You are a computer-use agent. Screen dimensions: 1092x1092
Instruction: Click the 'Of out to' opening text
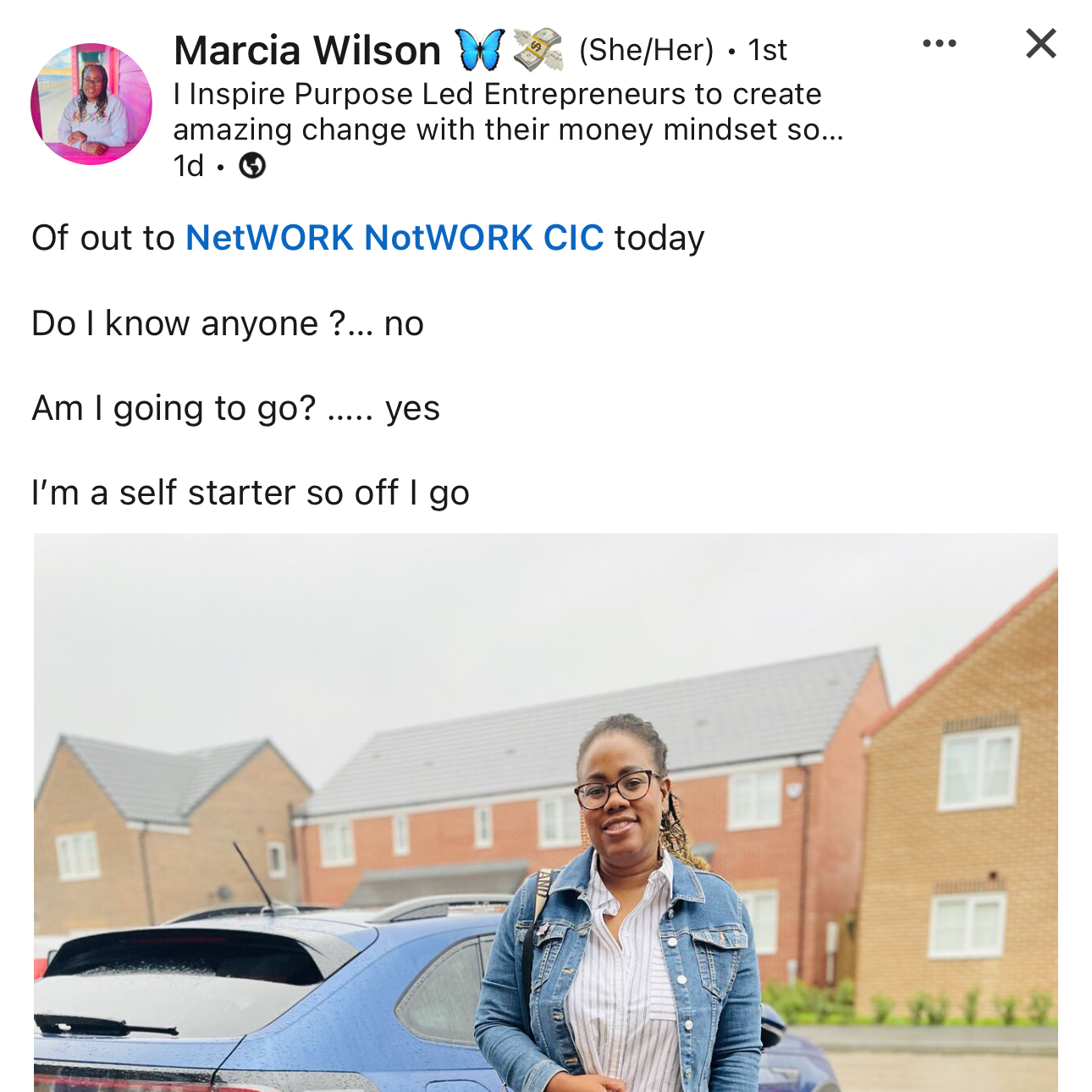(x=103, y=238)
